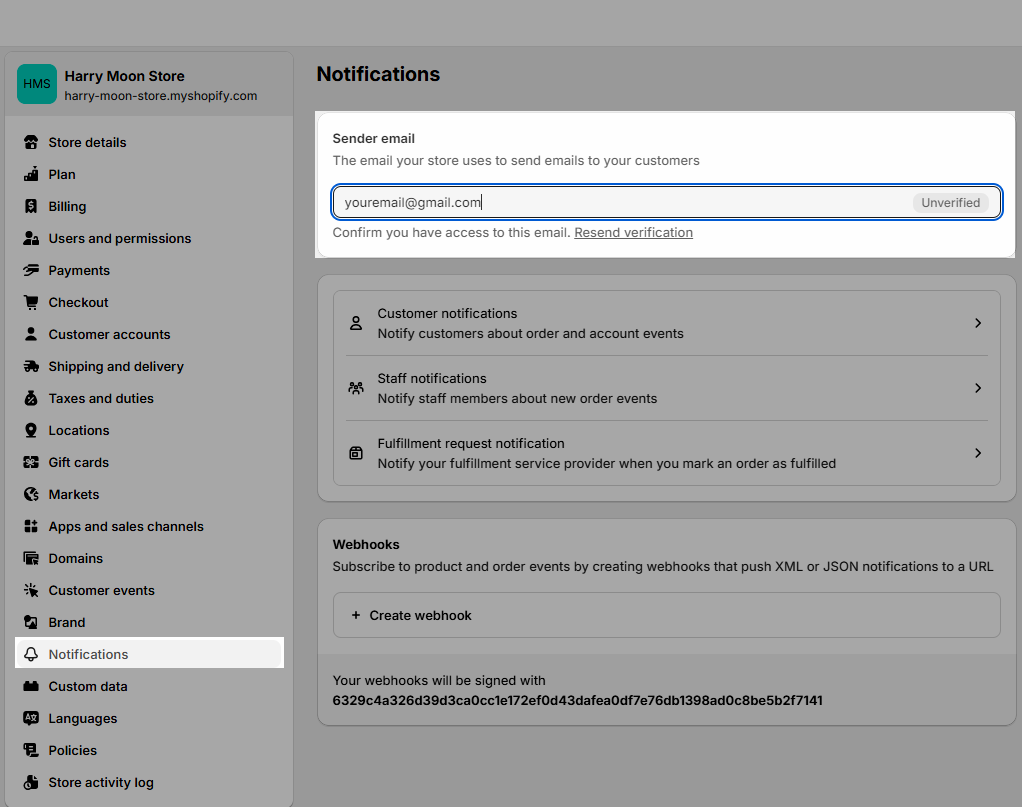The image size is (1022, 807).
Task: Open Markets in the sidebar
Action: click(x=149, y=493)
